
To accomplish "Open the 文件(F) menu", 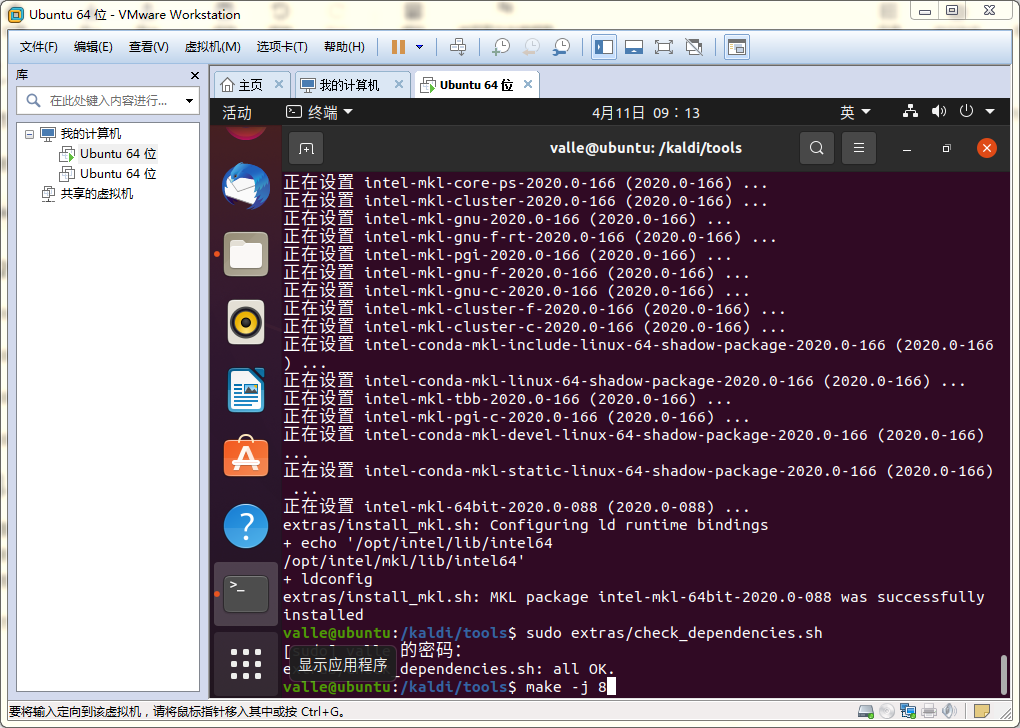I will pos(38,47).
